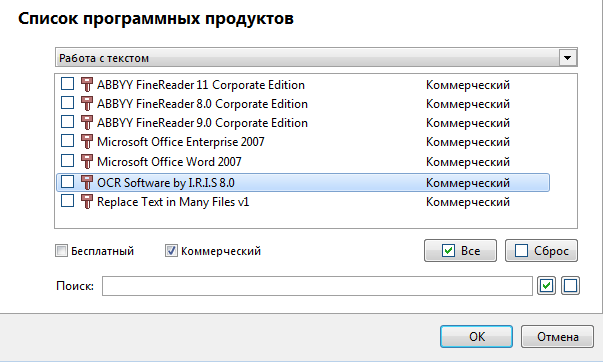
Task: Click the OCR Software by I.R.I.S icon
Action: pyautogui.click(x=87, y=182)
